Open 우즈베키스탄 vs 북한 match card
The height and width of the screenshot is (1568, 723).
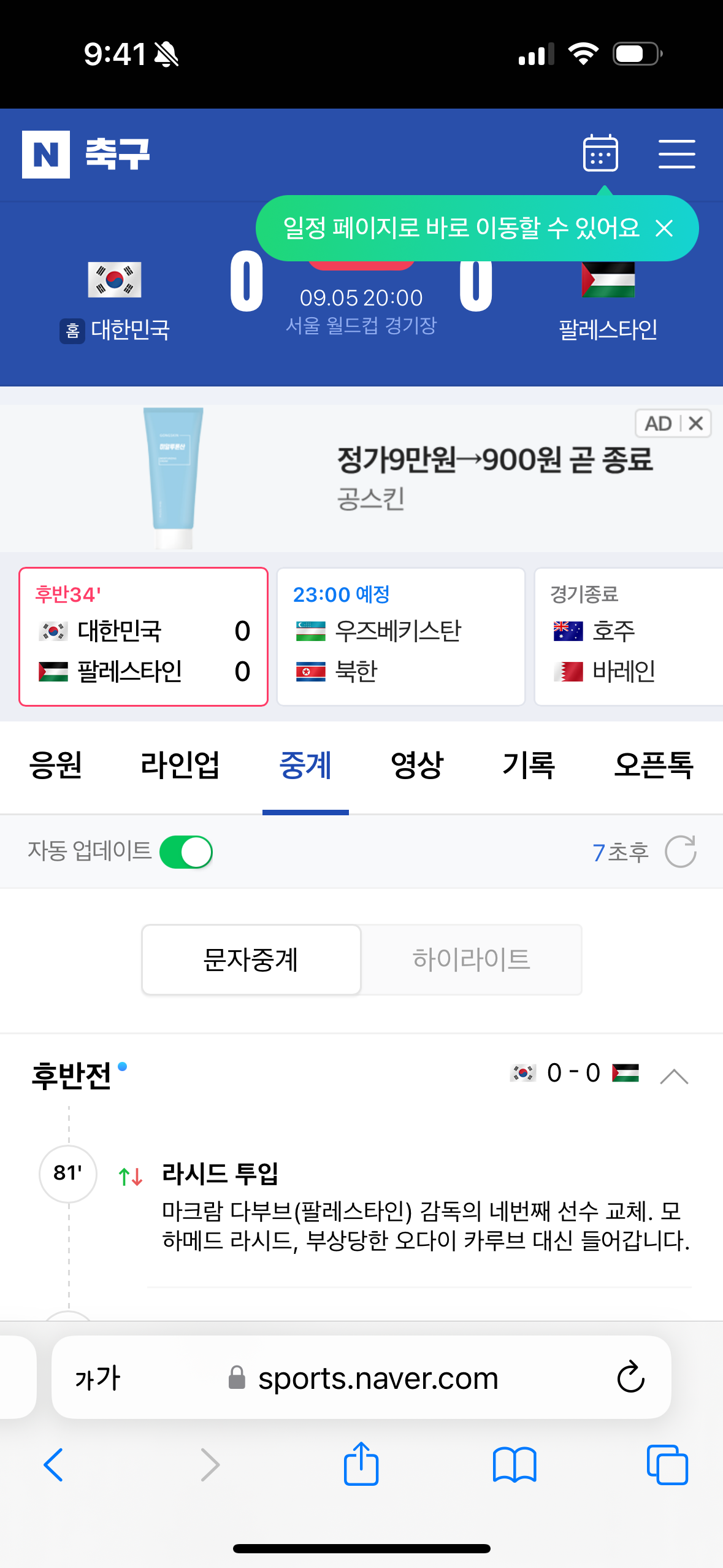(401, 637)
